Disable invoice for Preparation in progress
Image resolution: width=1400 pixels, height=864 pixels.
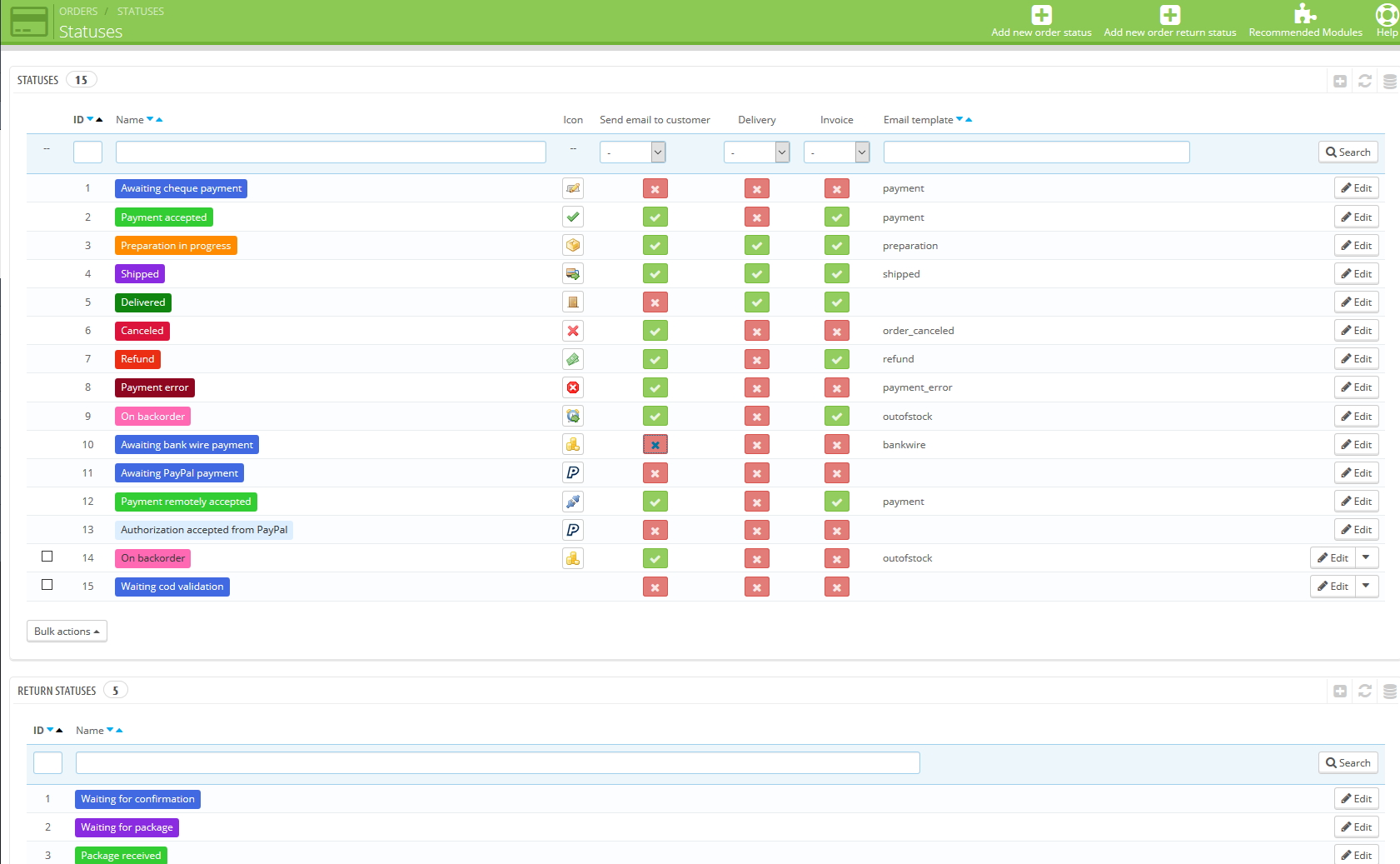(837, 246)
